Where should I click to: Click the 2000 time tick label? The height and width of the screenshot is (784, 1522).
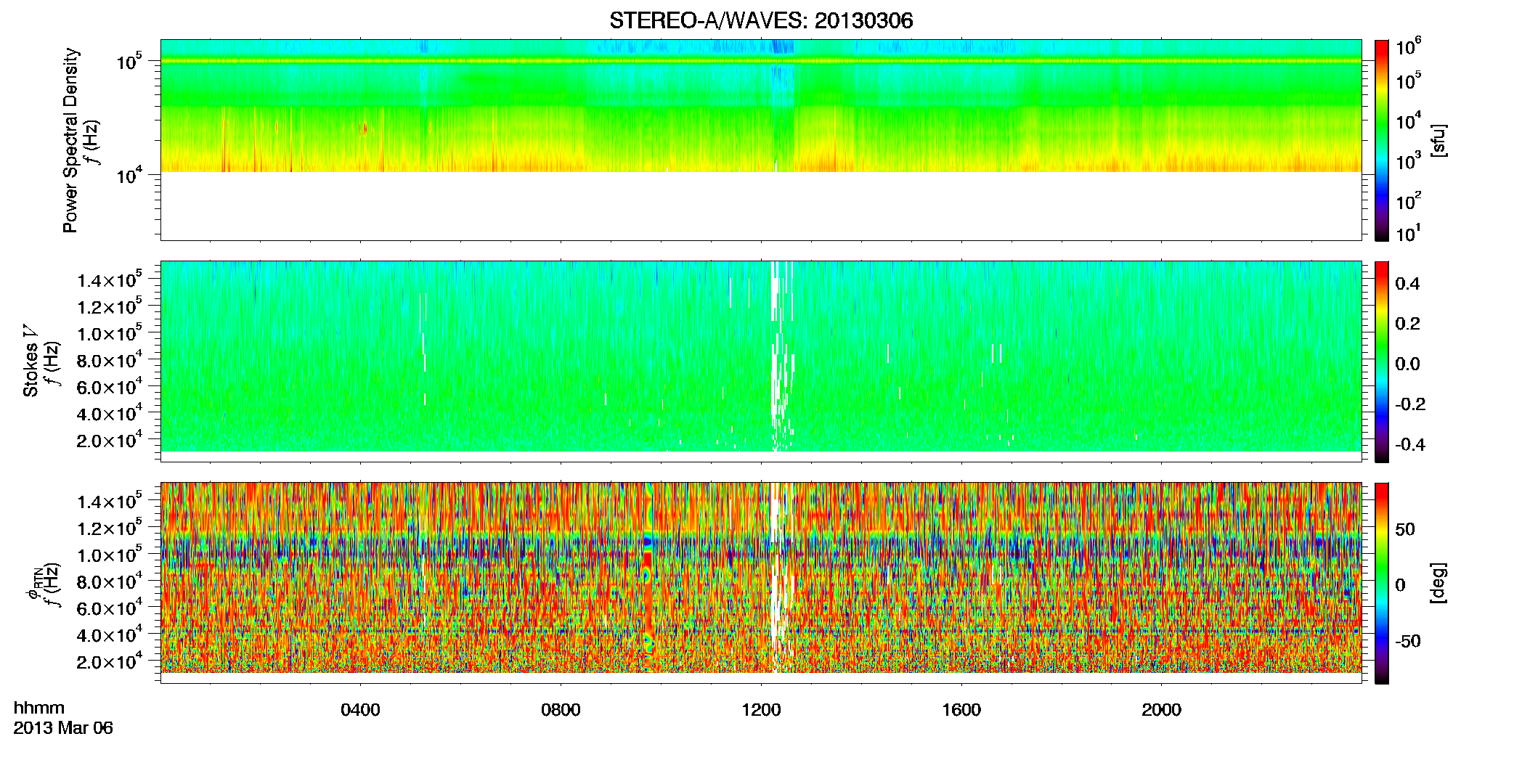(1161, 710)
